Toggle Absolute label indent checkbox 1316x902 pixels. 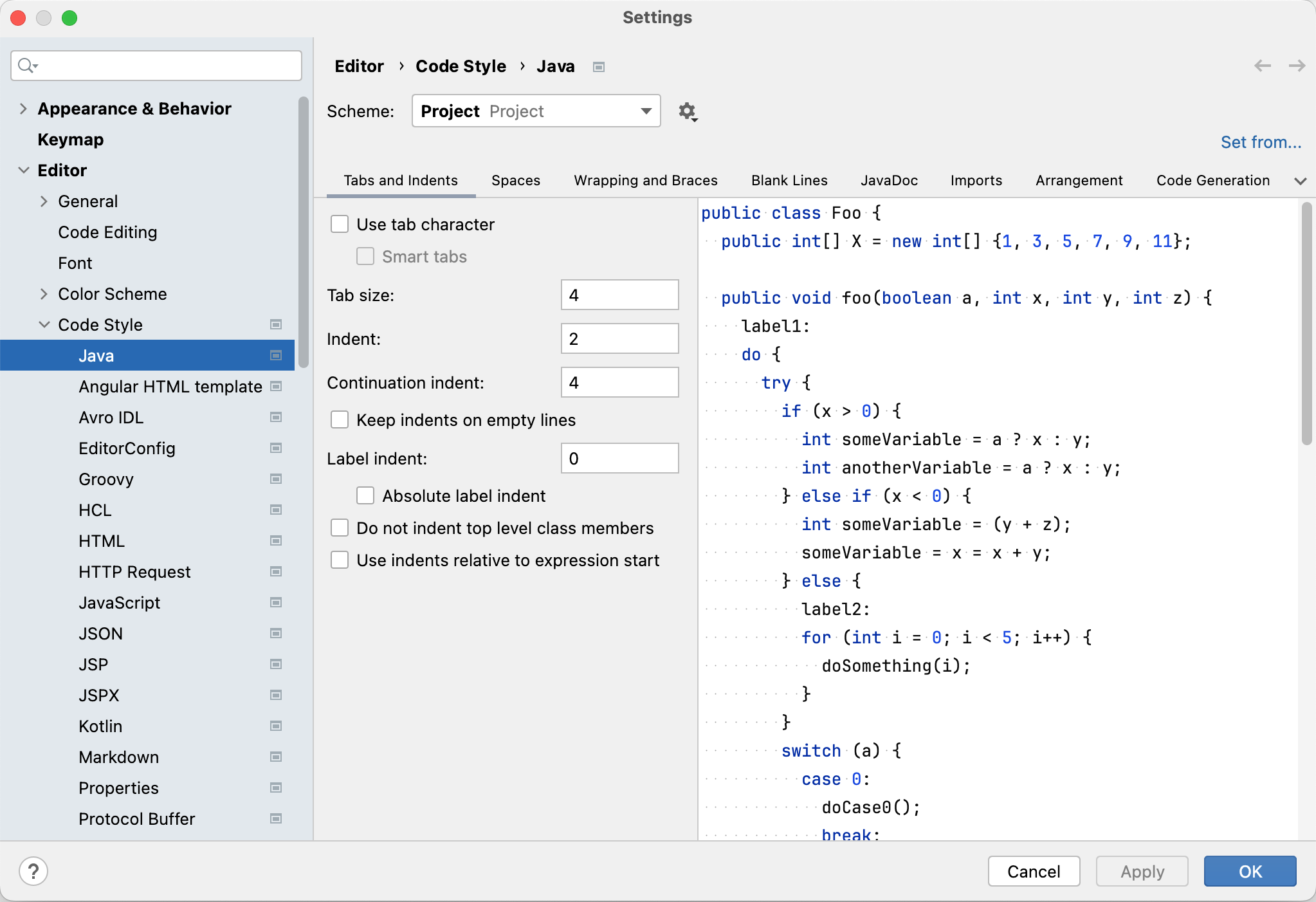[365, 496]
